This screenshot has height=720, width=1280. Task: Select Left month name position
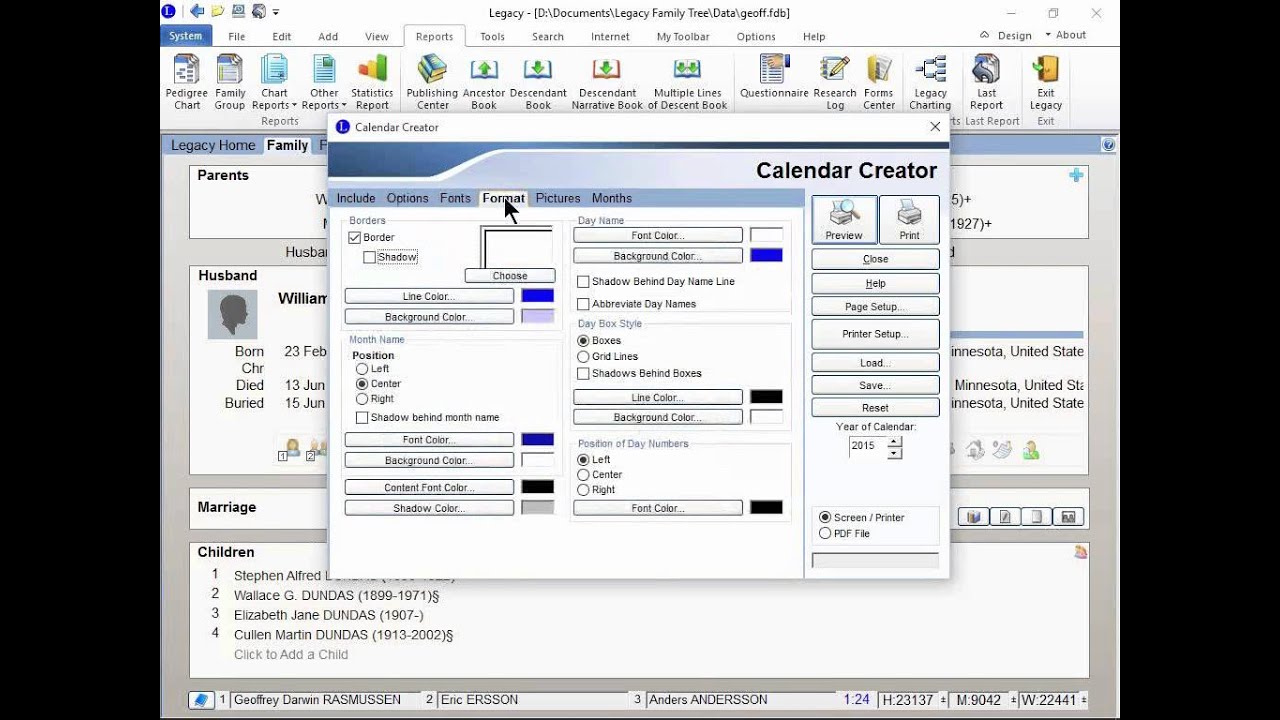tap(362, 369)
